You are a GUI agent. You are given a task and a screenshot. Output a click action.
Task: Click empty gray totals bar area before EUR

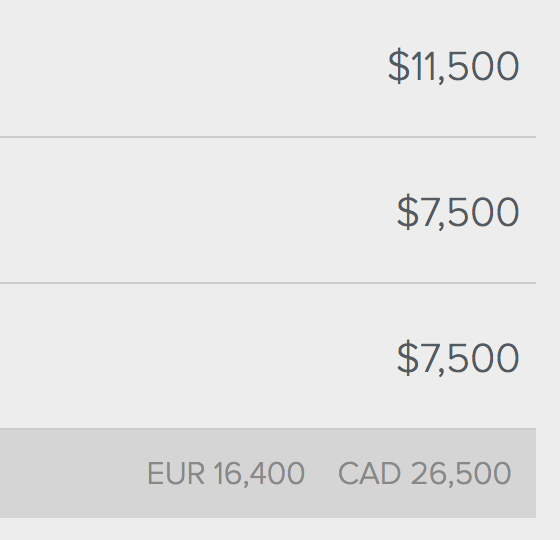71,473
